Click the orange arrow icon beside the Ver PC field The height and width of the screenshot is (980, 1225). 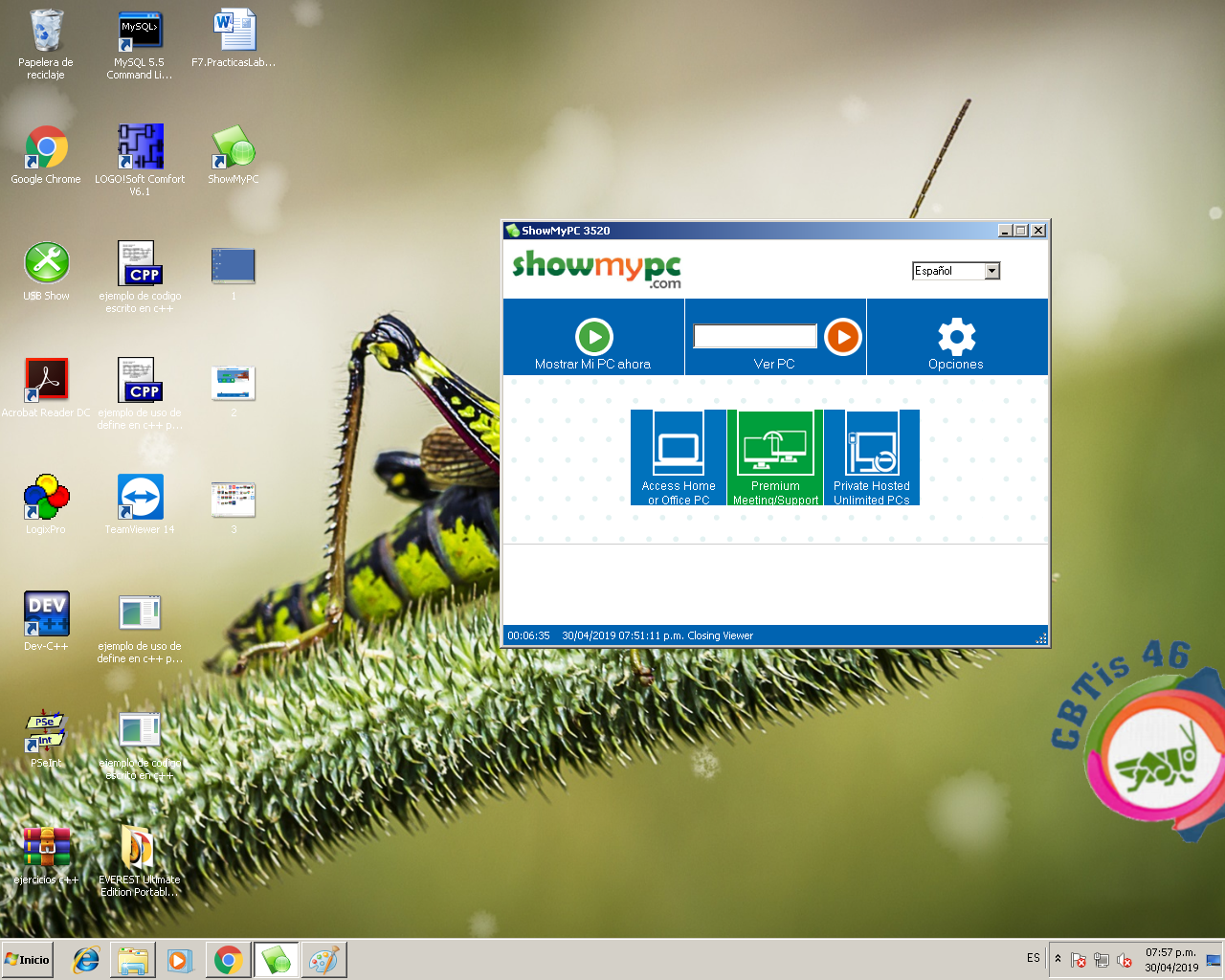(x=840, y=336)
